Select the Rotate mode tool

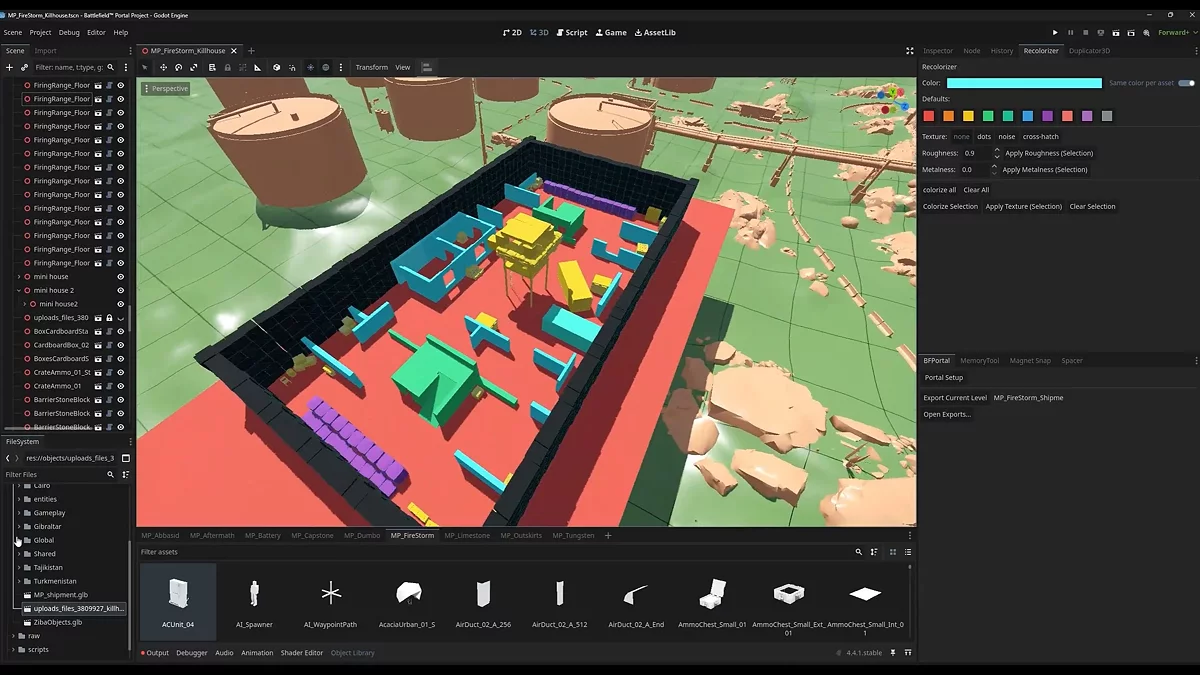(178, 67)
